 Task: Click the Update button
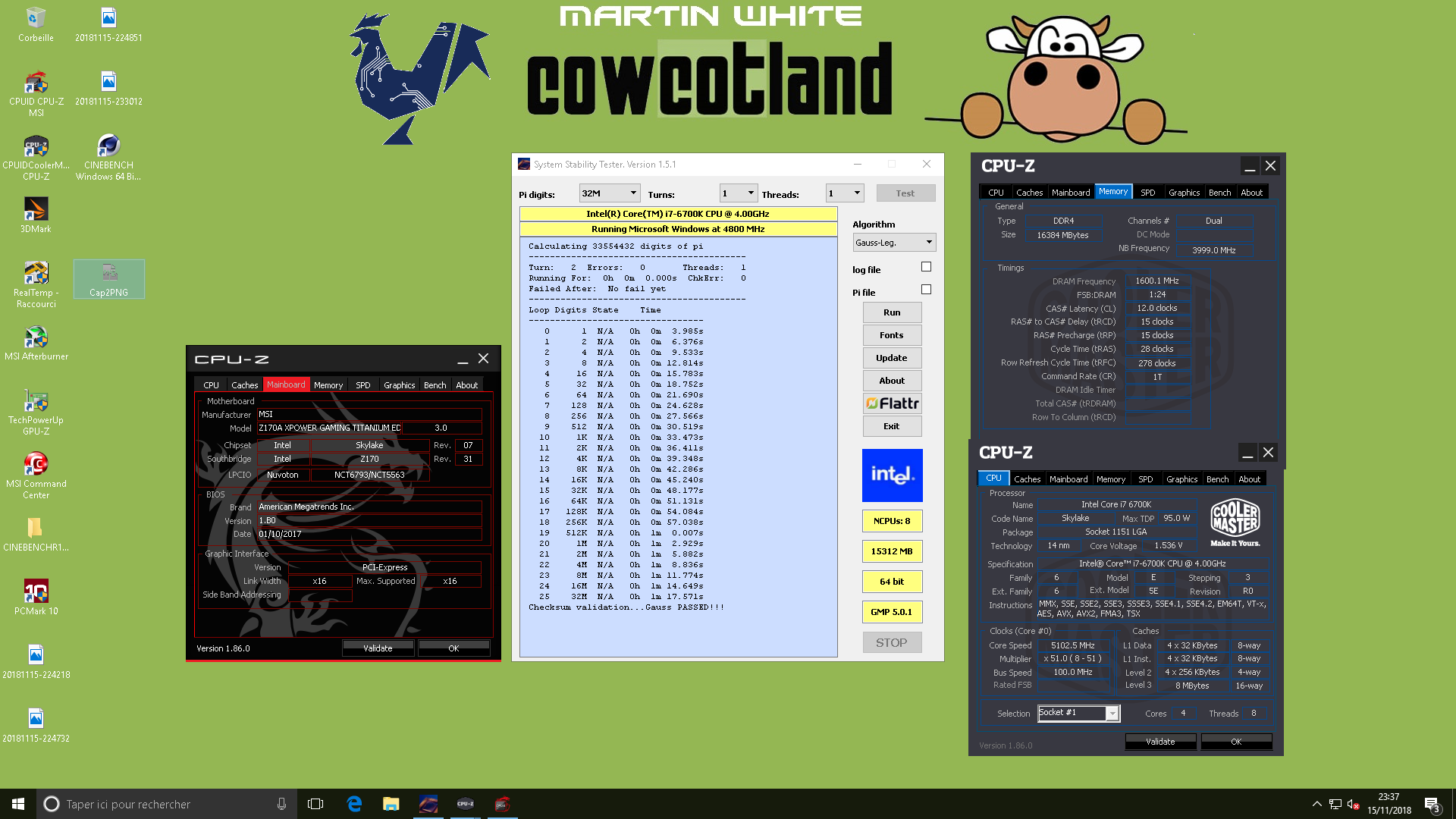click(892, 358)
